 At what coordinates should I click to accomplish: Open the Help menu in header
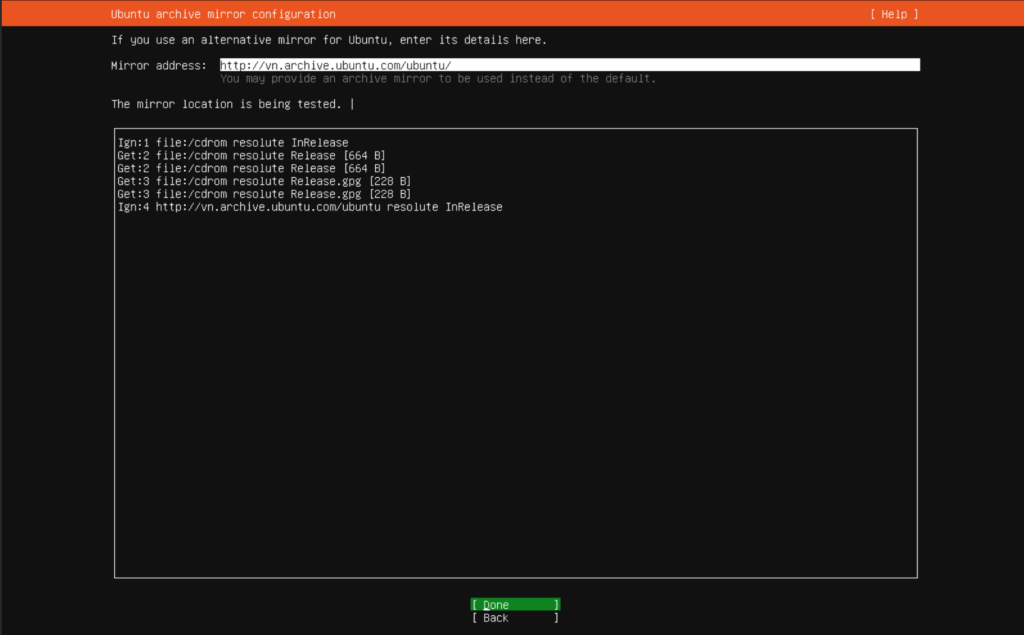(894, 14)
